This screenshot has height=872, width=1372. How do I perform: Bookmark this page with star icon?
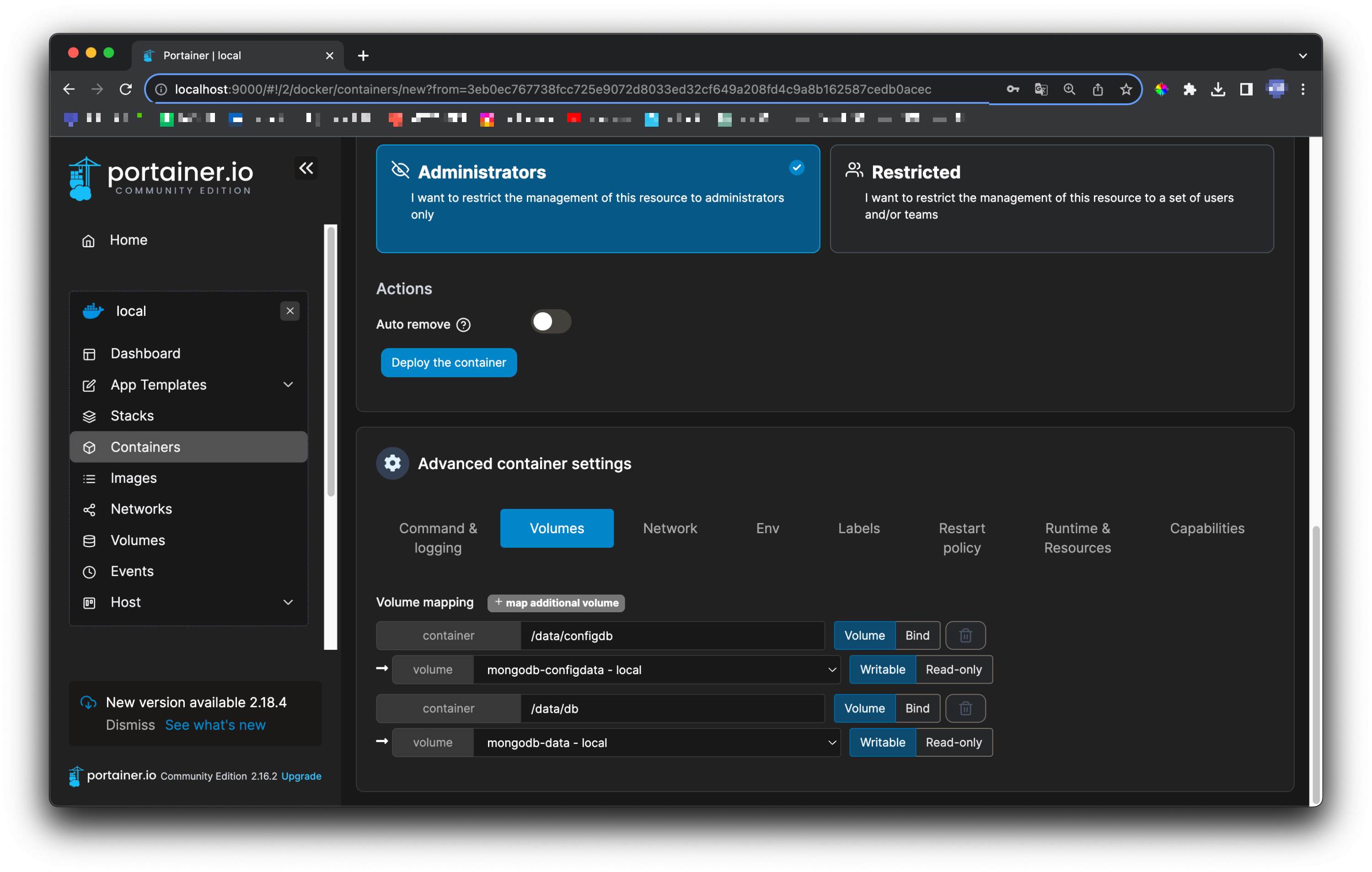[1126, 90]
